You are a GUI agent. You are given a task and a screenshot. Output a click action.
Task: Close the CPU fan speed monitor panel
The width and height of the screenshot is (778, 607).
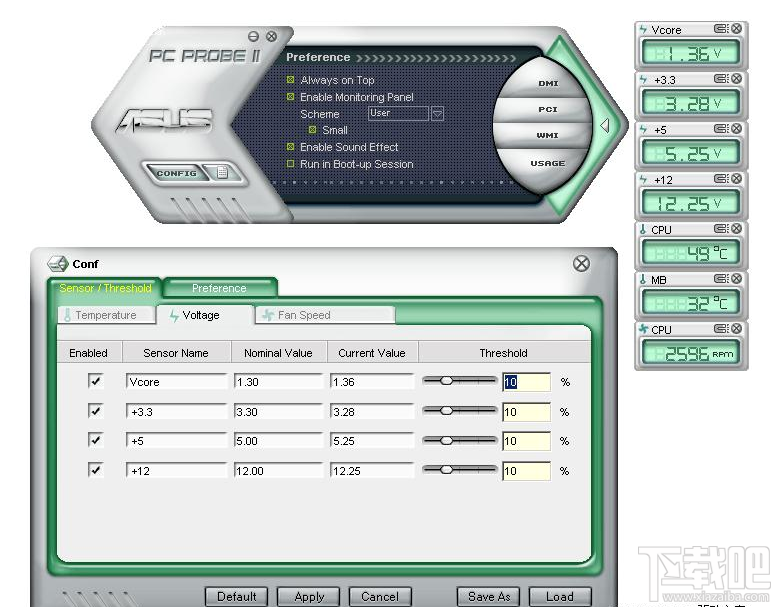(737, 329)
